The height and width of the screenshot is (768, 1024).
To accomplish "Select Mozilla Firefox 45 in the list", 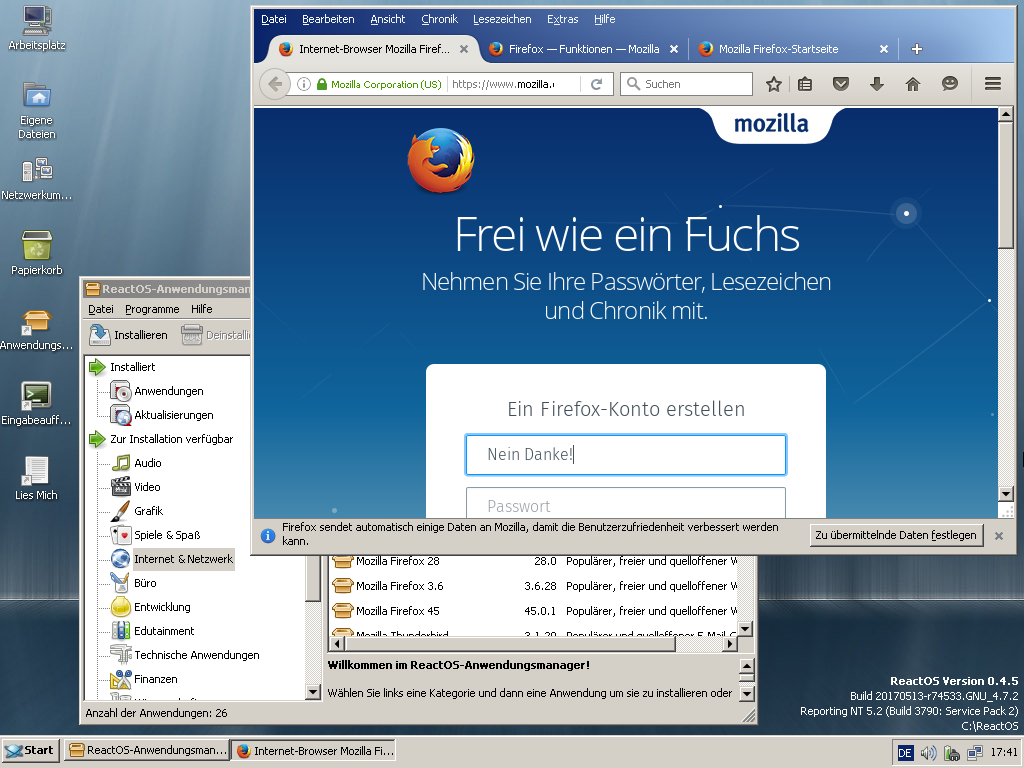I will coord(397,611).
